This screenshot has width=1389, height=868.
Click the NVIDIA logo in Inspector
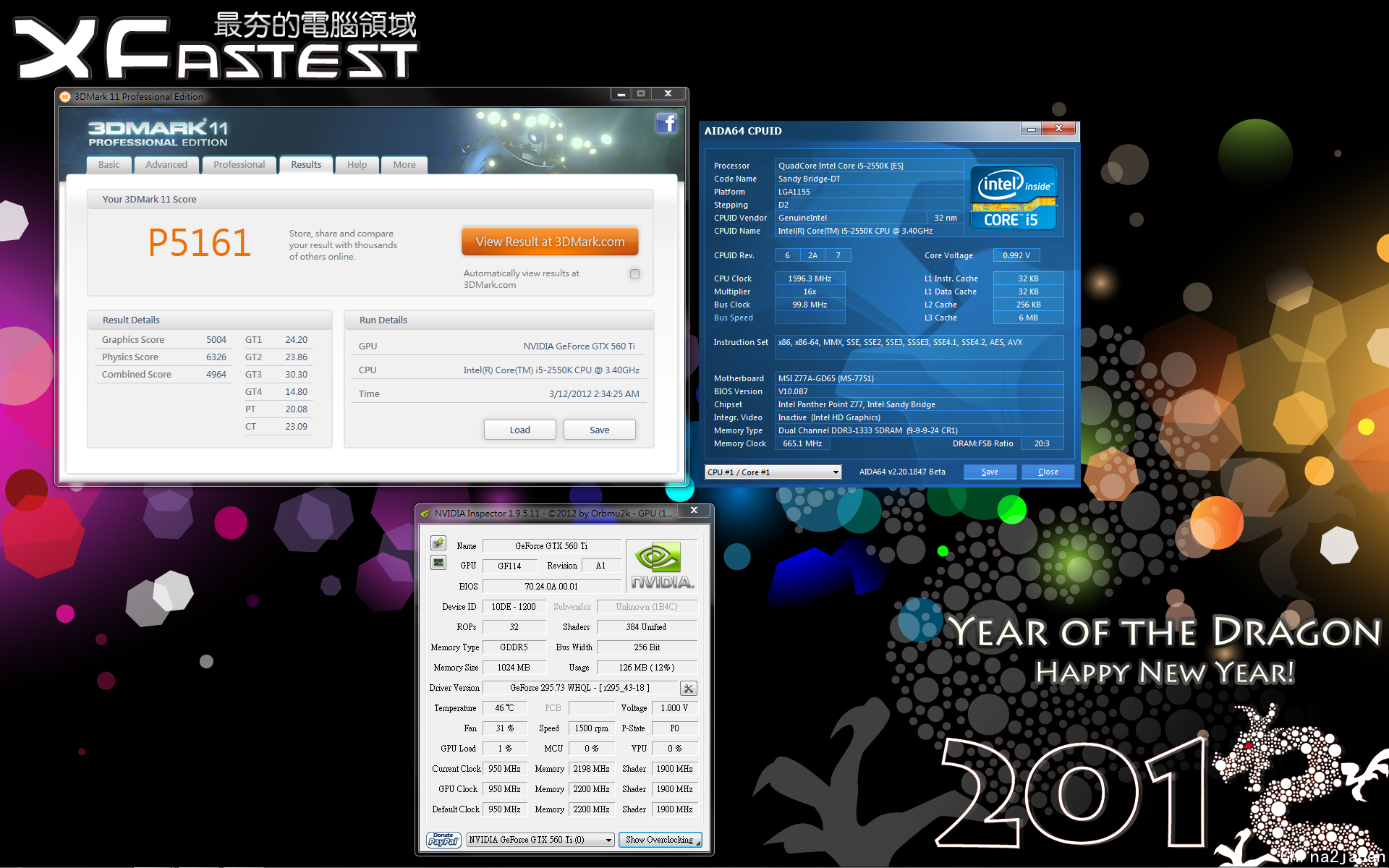coord(662,566)
